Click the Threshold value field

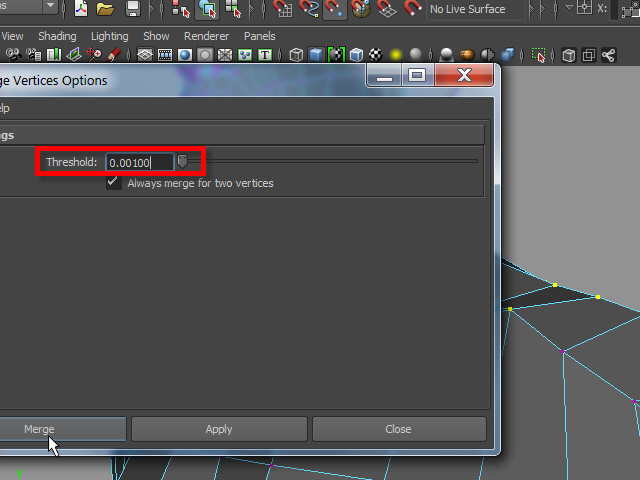pos(140,162)
